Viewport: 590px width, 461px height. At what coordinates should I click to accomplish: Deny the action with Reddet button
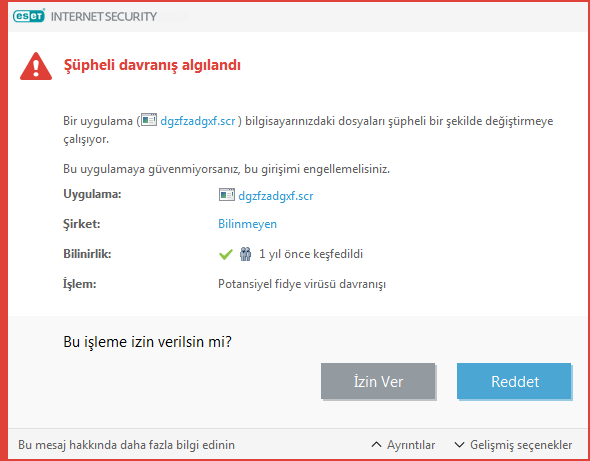coord(514,381)
